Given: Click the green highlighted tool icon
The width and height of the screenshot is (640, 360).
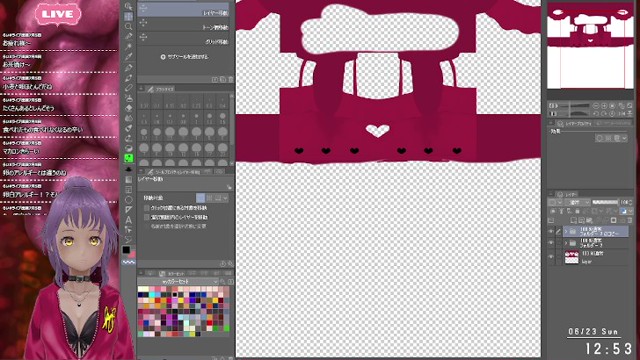Looking at the screenshot, I should (128, 158).
